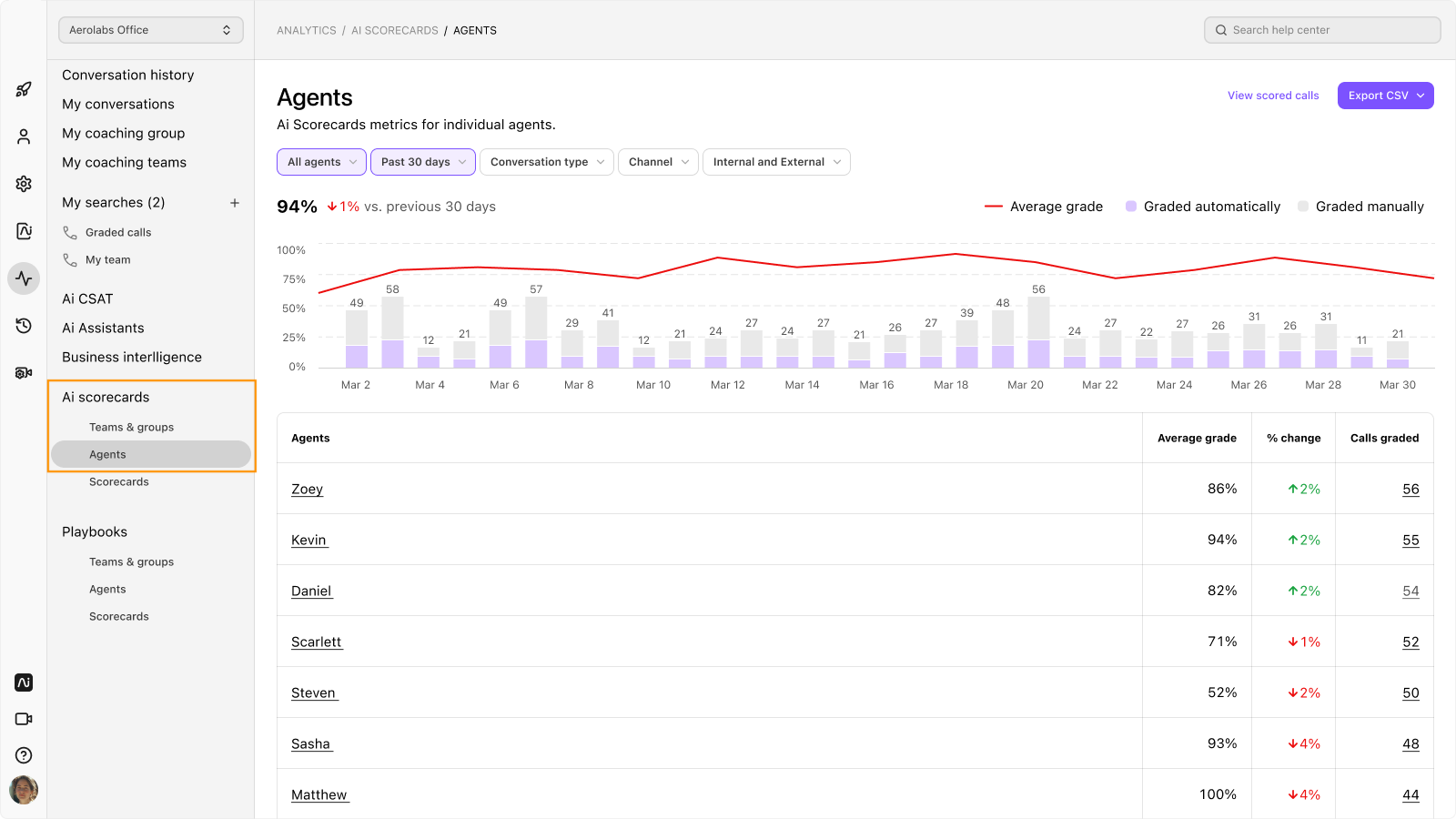Open Scorecards under Playbooks

click(x=119, y=617)
